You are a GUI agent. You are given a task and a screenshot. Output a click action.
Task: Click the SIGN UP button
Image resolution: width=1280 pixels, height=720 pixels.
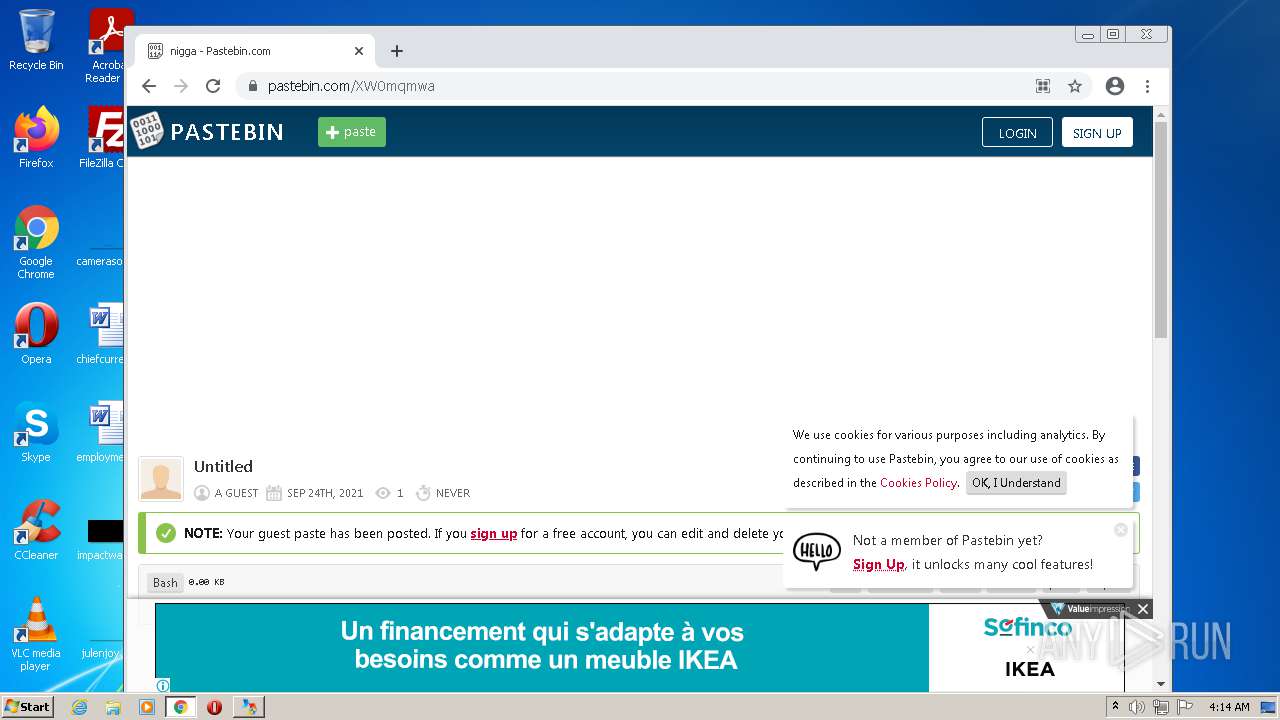(x=1097, y=133)
